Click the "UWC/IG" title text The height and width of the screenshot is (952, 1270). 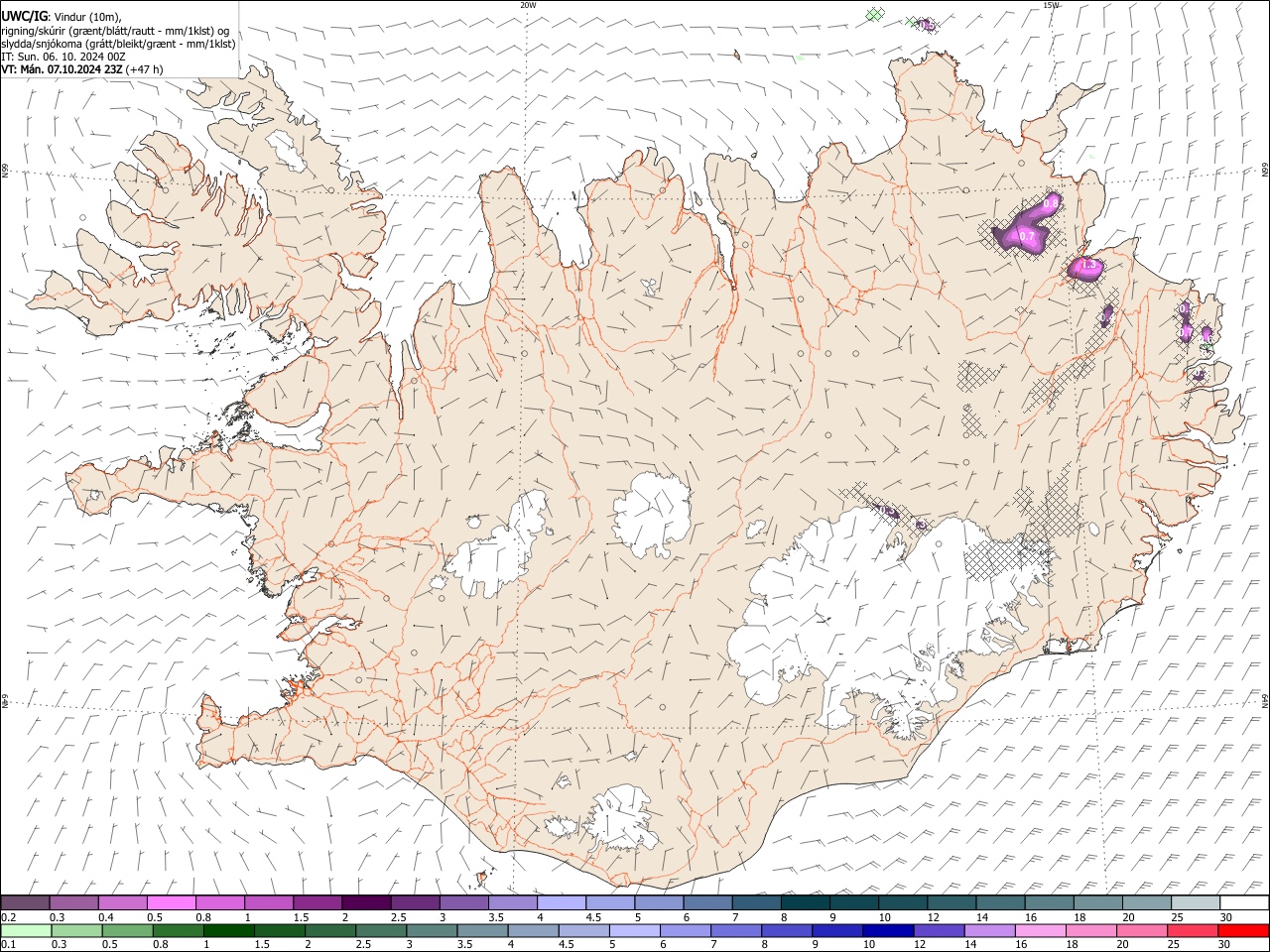[x=24, y=17]
